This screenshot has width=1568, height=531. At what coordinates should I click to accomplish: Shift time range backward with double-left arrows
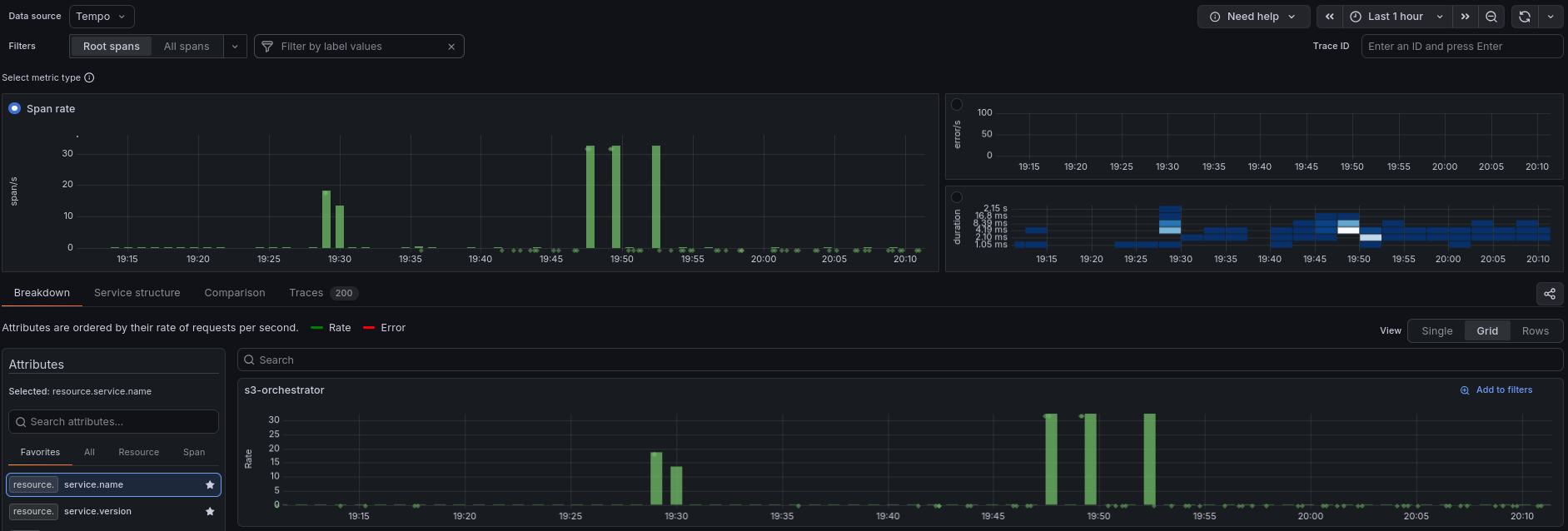[1330, 17]
